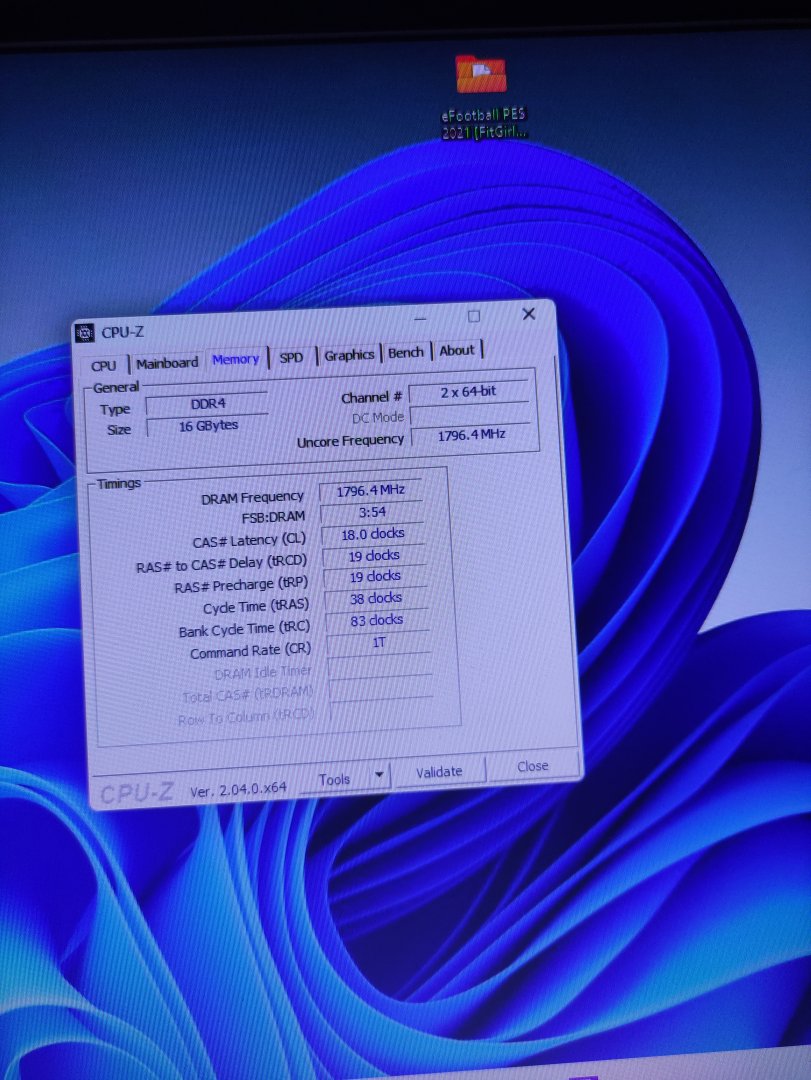Image resolution: width=811 pixels, height=1080 pixels.
Task: Click the DRAM Frequency value field
Action: tap(371, 491)
